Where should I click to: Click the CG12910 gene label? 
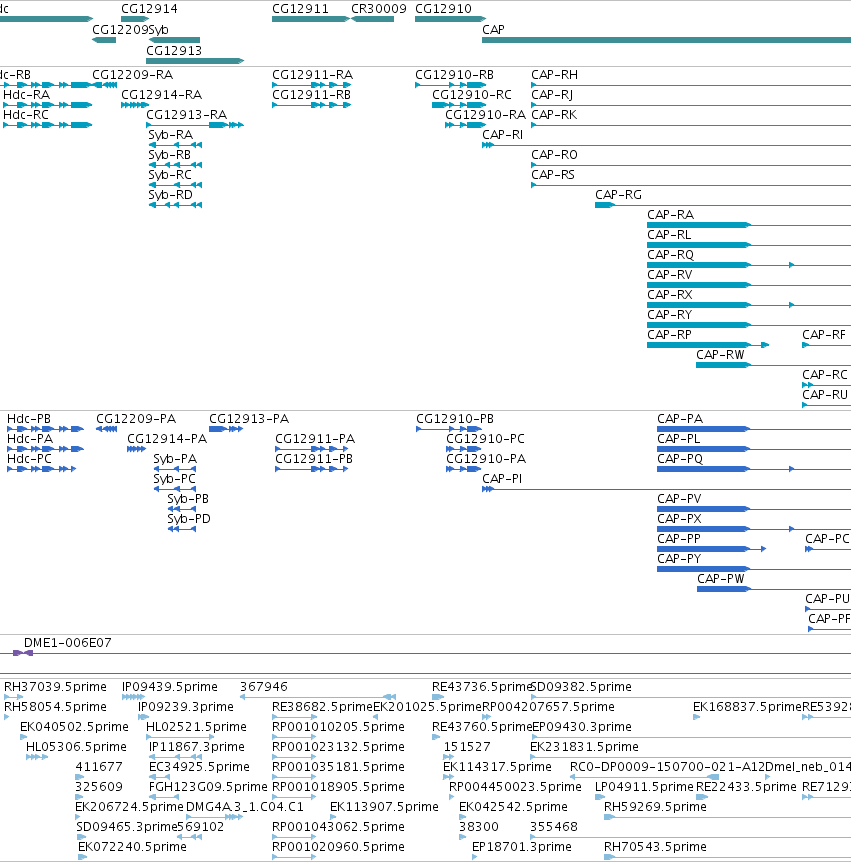(x=443, y=9)
